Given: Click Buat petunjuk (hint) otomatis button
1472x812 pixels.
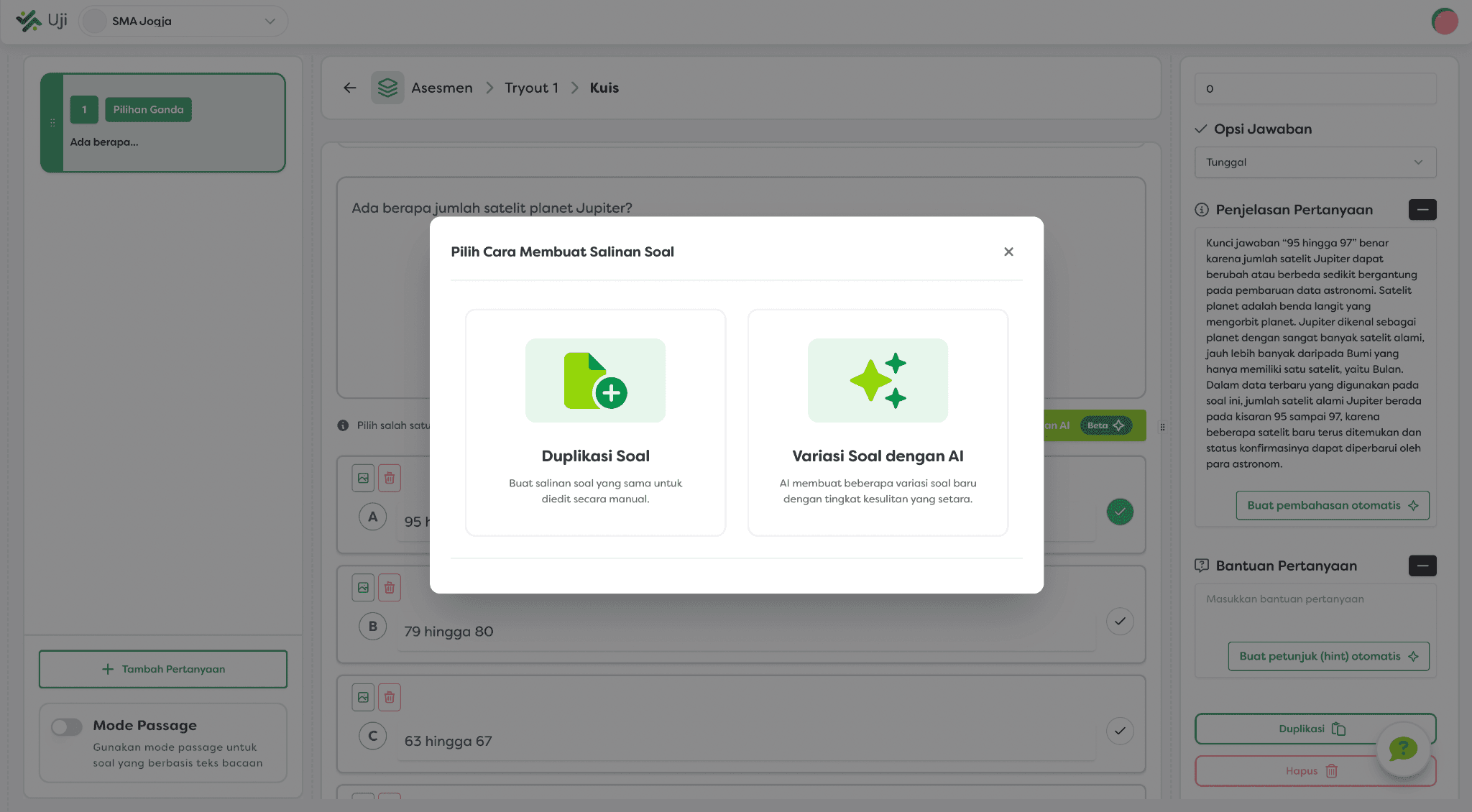Looking at the screenshot, I should (x=1328, y=656).
